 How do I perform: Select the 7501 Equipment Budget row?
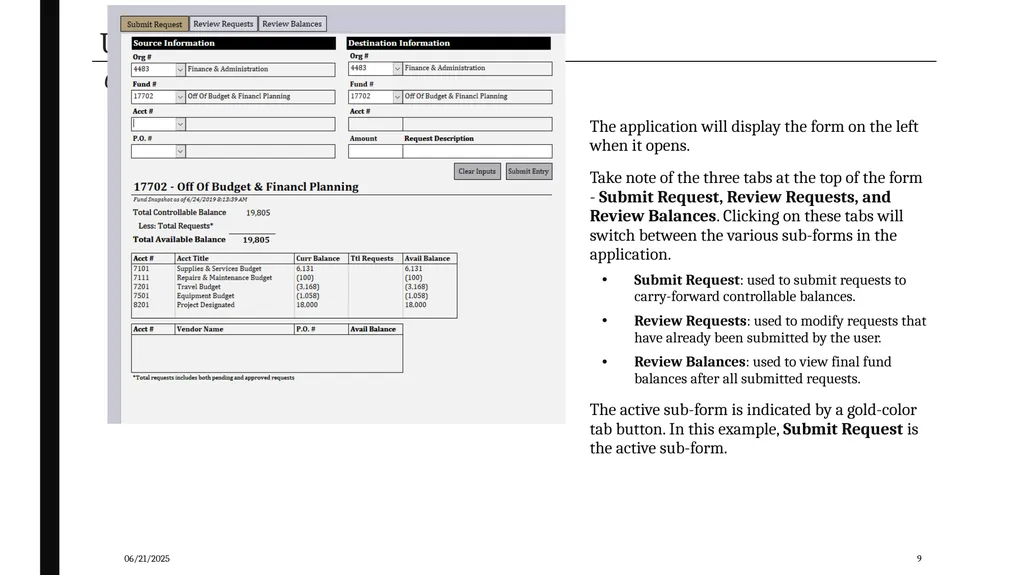pos(294,296)
